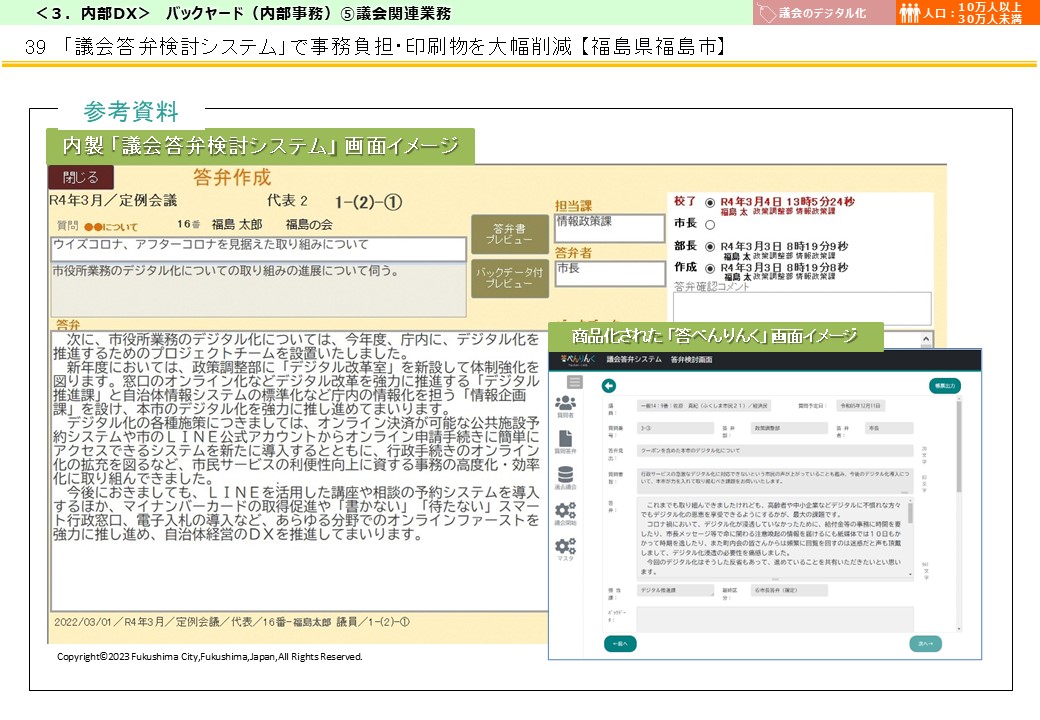
Task: Select the 校了 radio button
Action: point(710,203)
